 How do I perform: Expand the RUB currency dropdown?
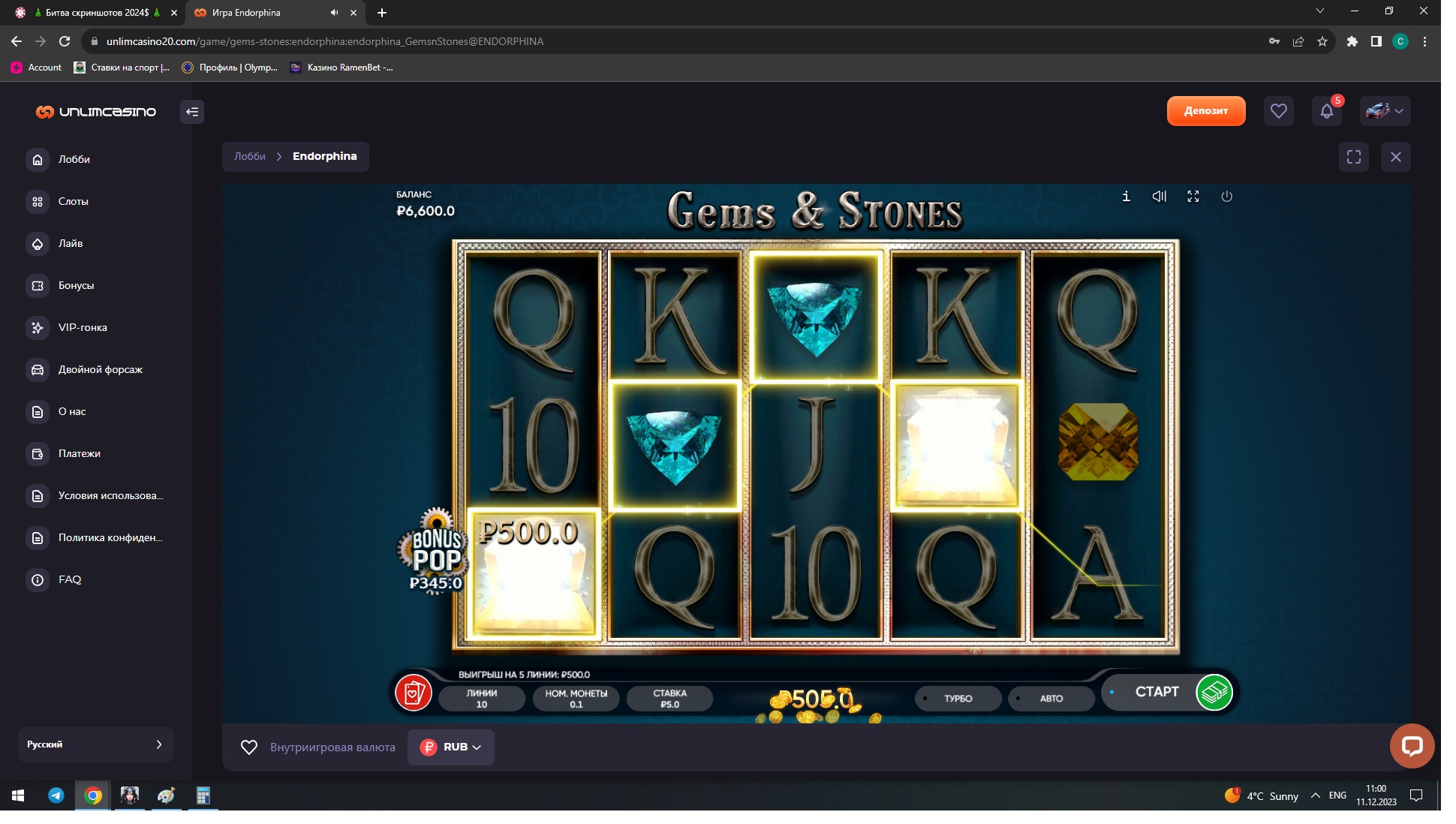pos(451,747)
